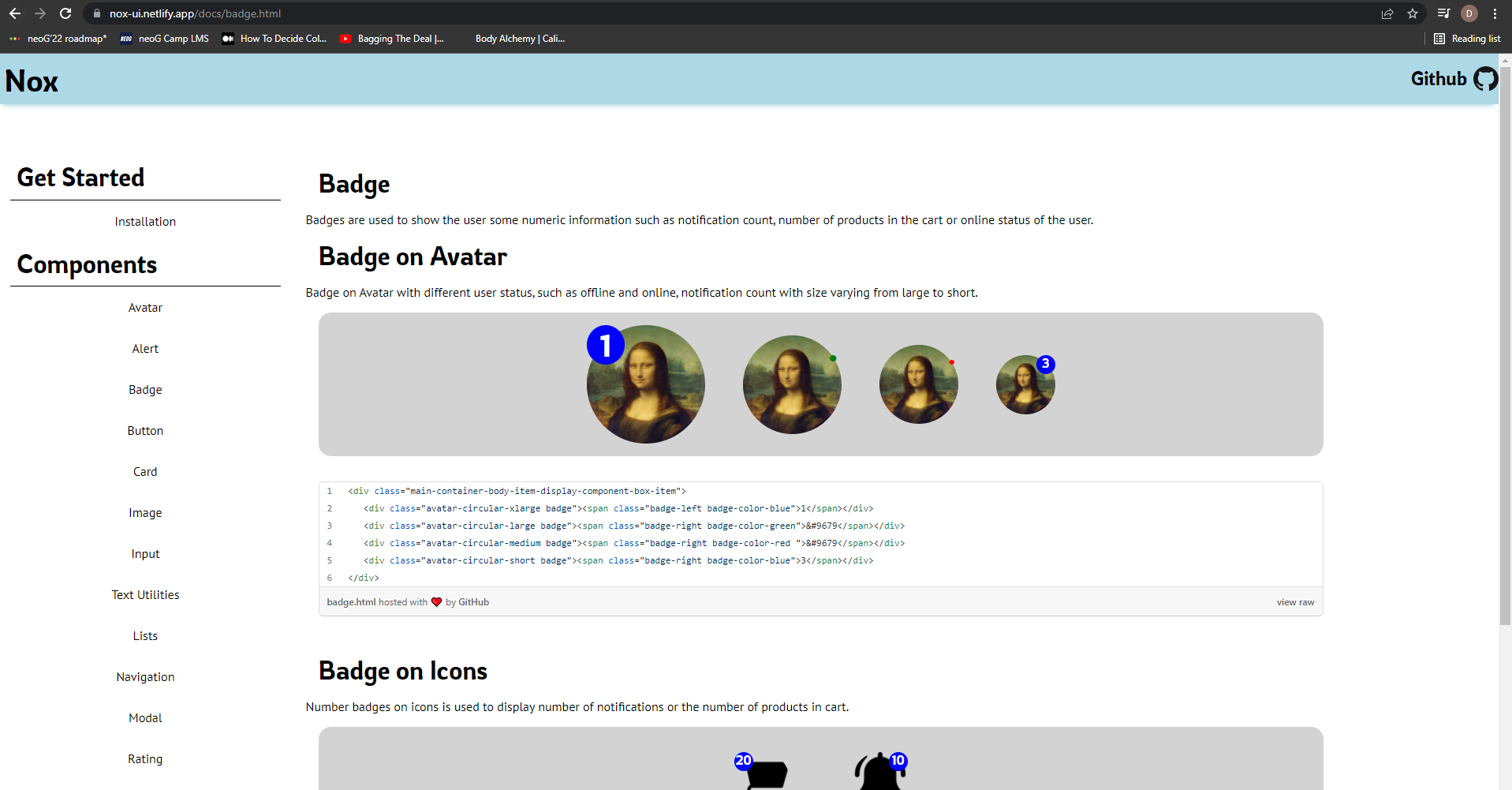The height and width of the screenshot is (790, 1512).
Task: Click the Github octocat icon
Action: click(x=1486, y=79)
